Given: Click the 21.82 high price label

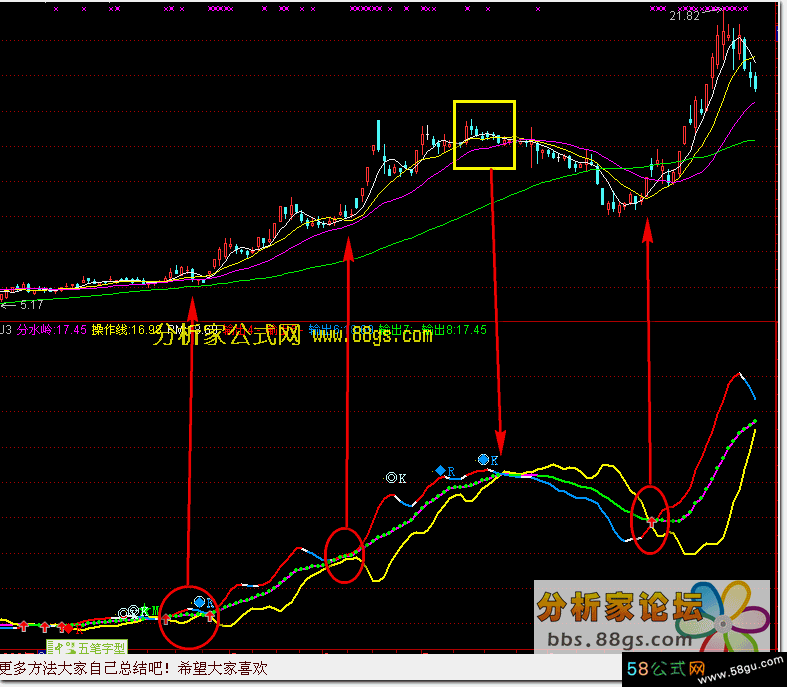Looking at the screenshot, I should point(684,16).
